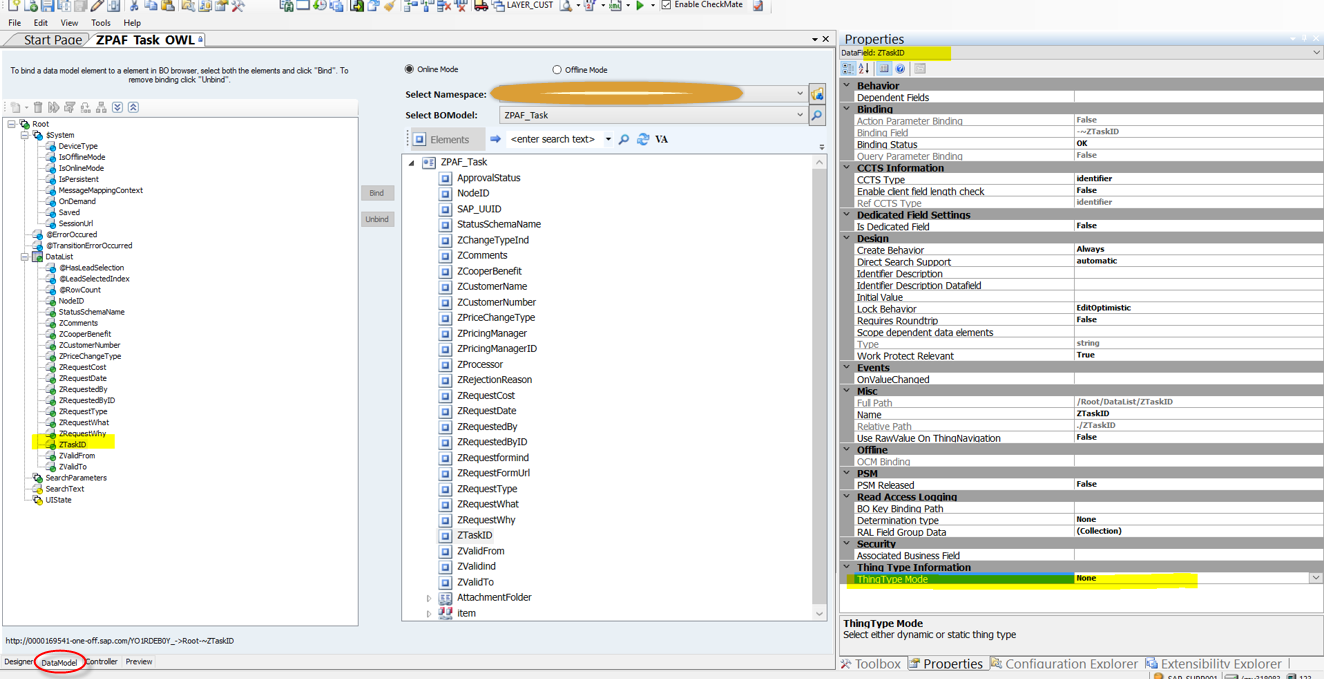Screen dimensions: 1330x679
Task: Select the Online Mode radio button
Action: coord(409,70)
